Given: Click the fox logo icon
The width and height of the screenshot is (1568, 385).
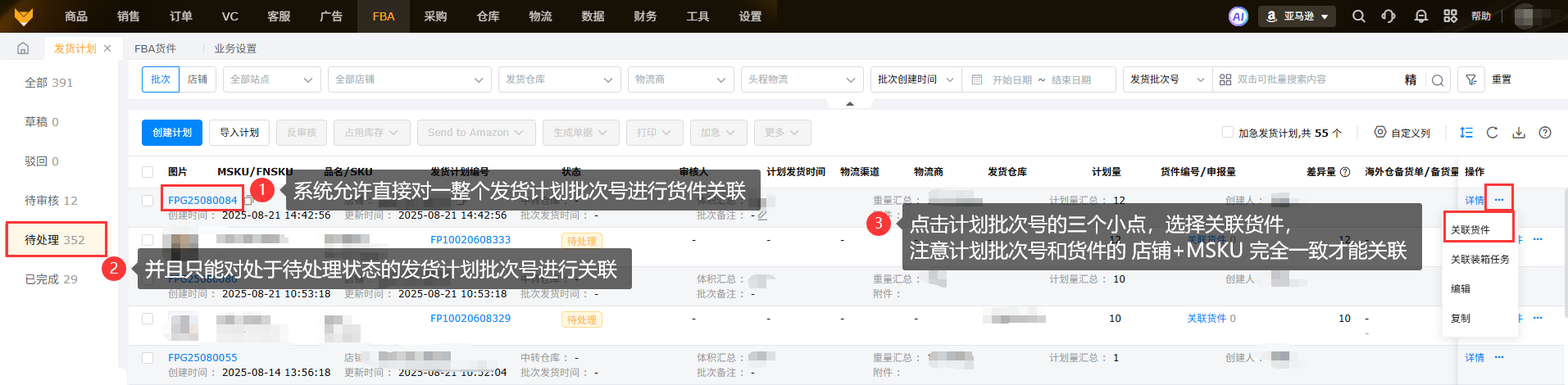Looking at the screenshot, I should pyautogui.click(x=24, y=16).
